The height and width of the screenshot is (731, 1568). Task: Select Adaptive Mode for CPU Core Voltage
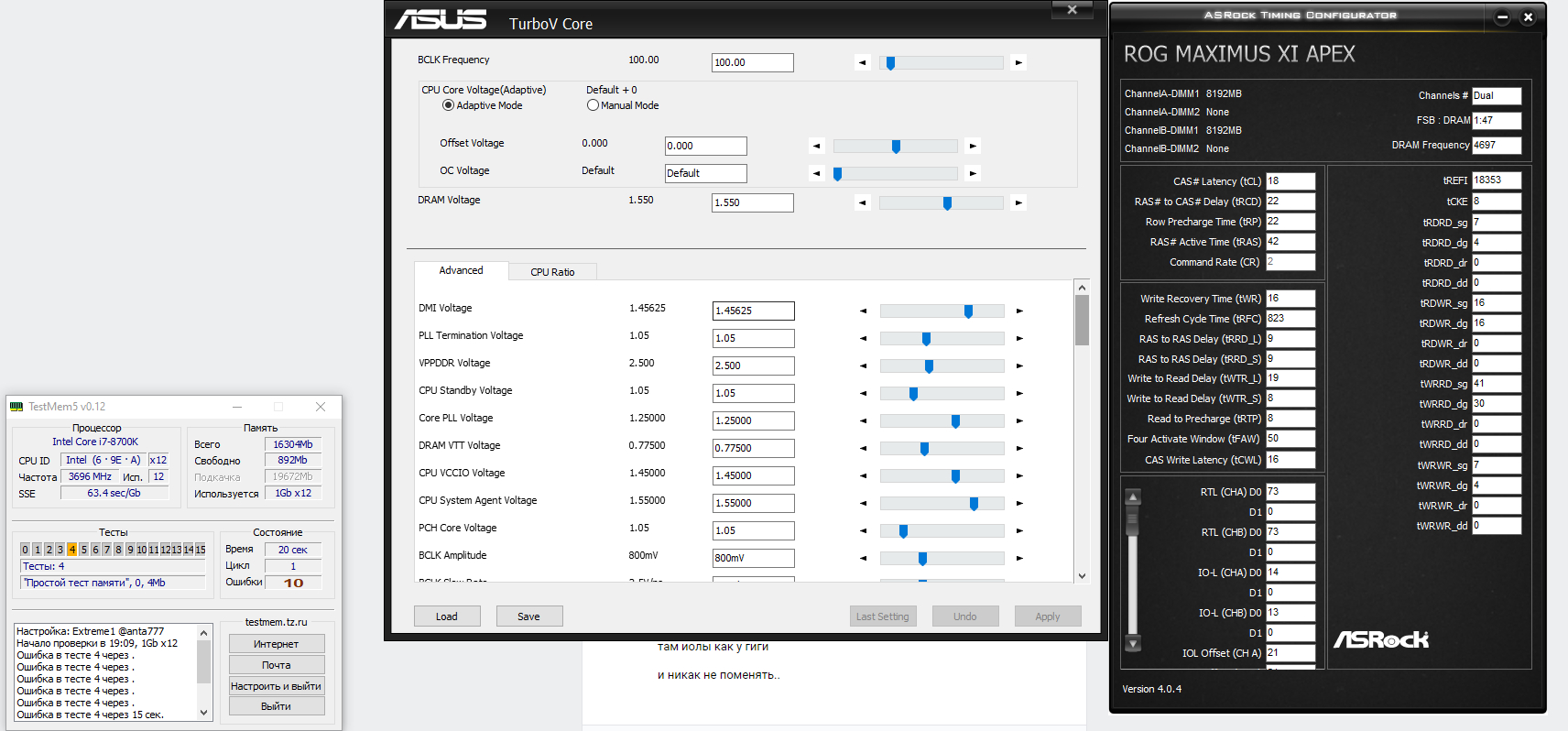click(x=448, y=105)
